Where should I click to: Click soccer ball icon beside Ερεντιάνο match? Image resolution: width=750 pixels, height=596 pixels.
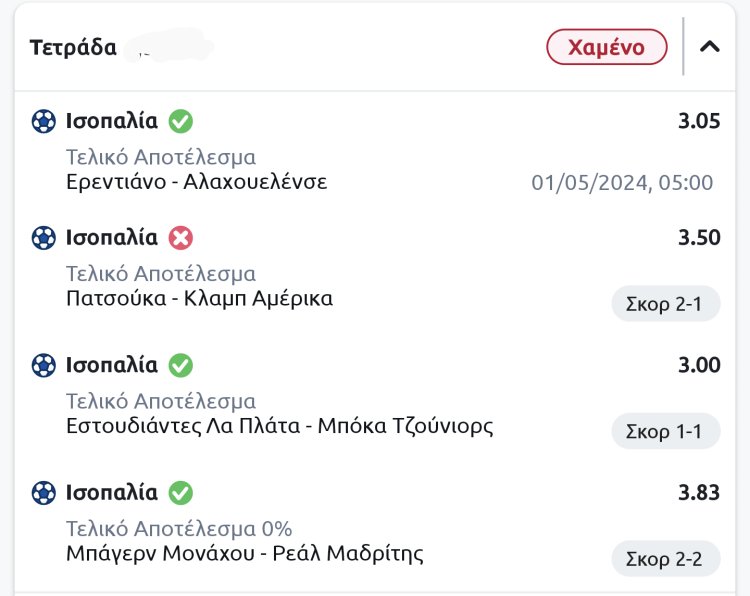coord(43,122)
